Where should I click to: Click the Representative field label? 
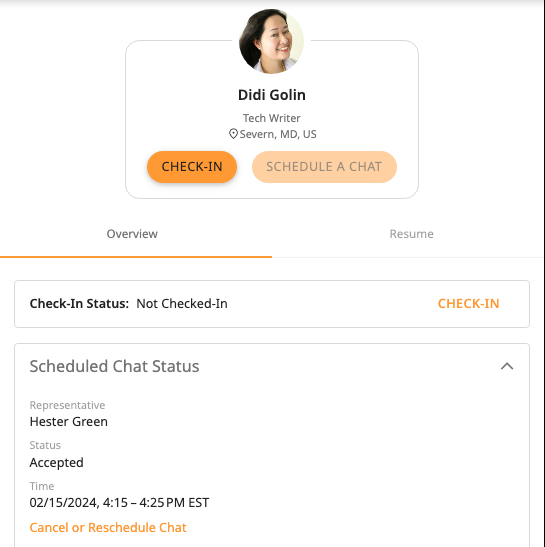(67, 405)
